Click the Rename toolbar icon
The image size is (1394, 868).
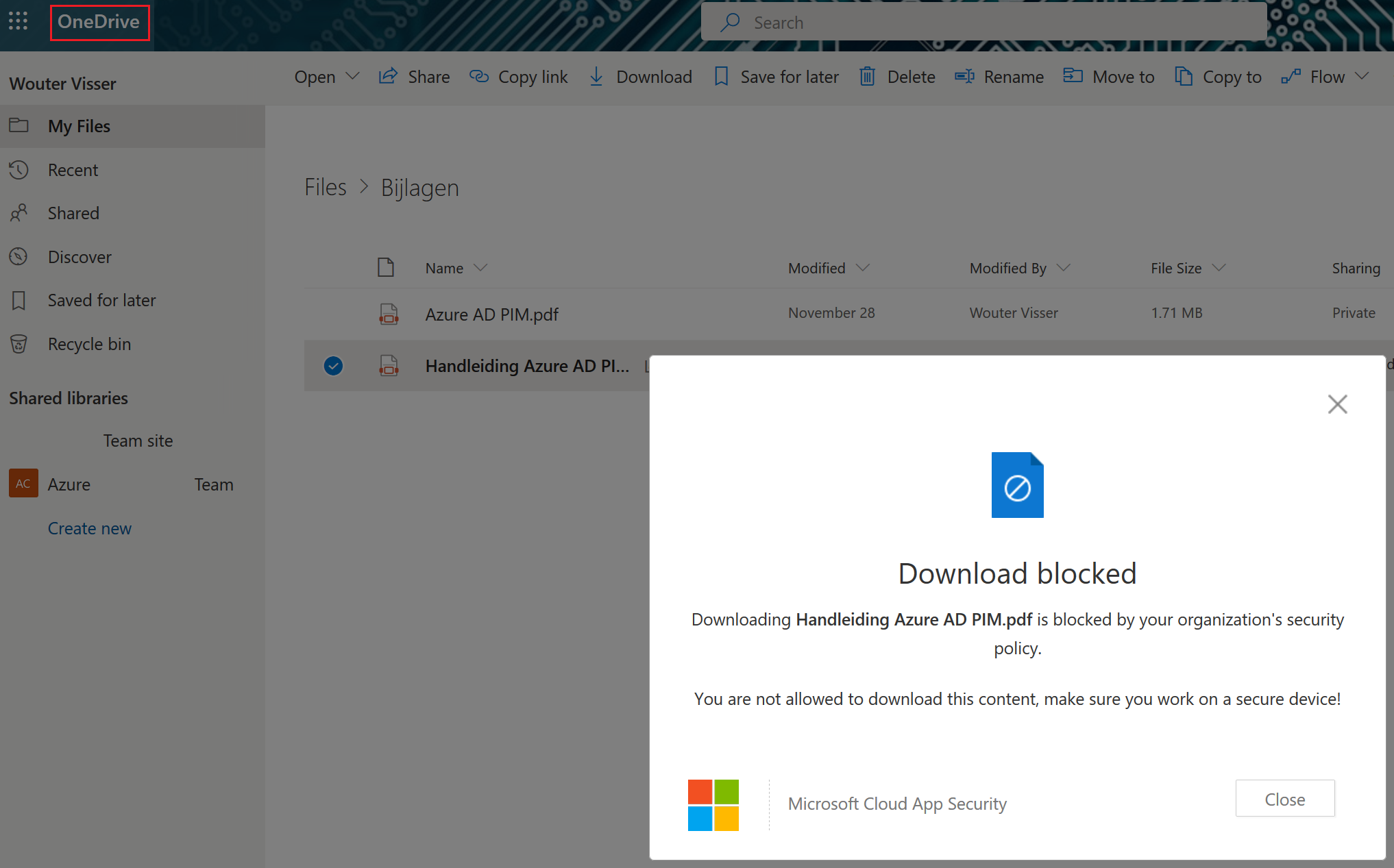point(964,76)
